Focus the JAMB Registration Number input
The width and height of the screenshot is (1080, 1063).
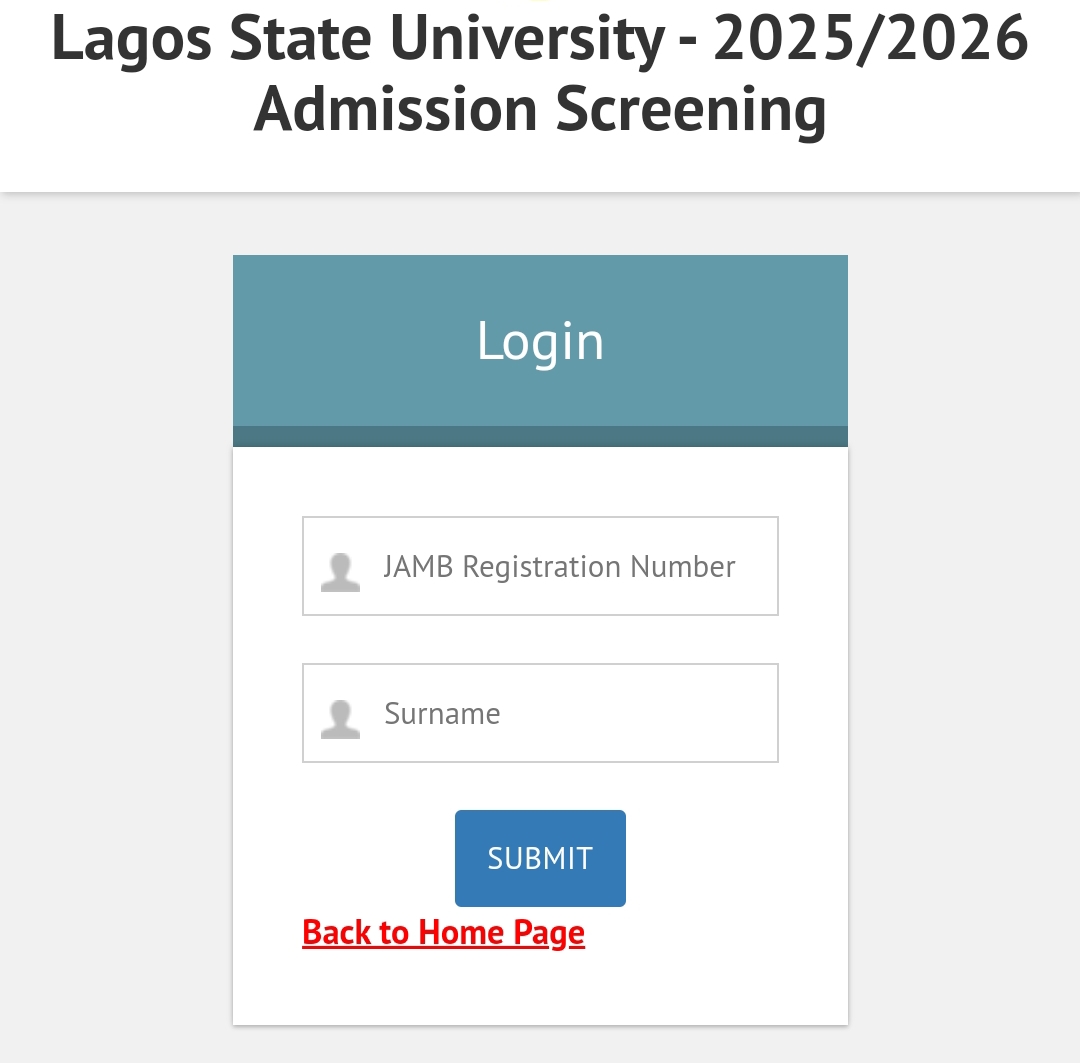click(x=540, y=566)
